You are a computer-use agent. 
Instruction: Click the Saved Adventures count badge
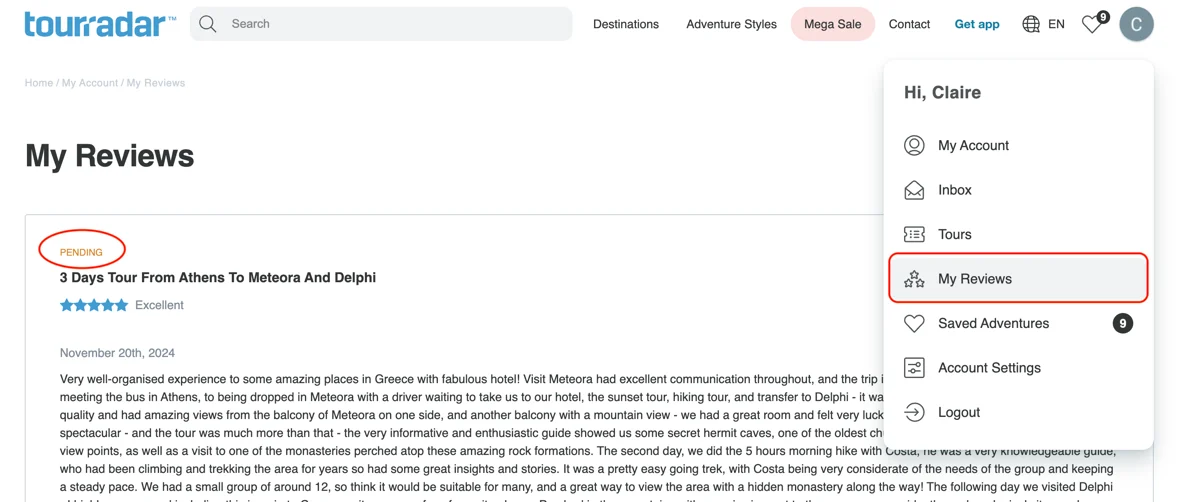point(1123,323)
